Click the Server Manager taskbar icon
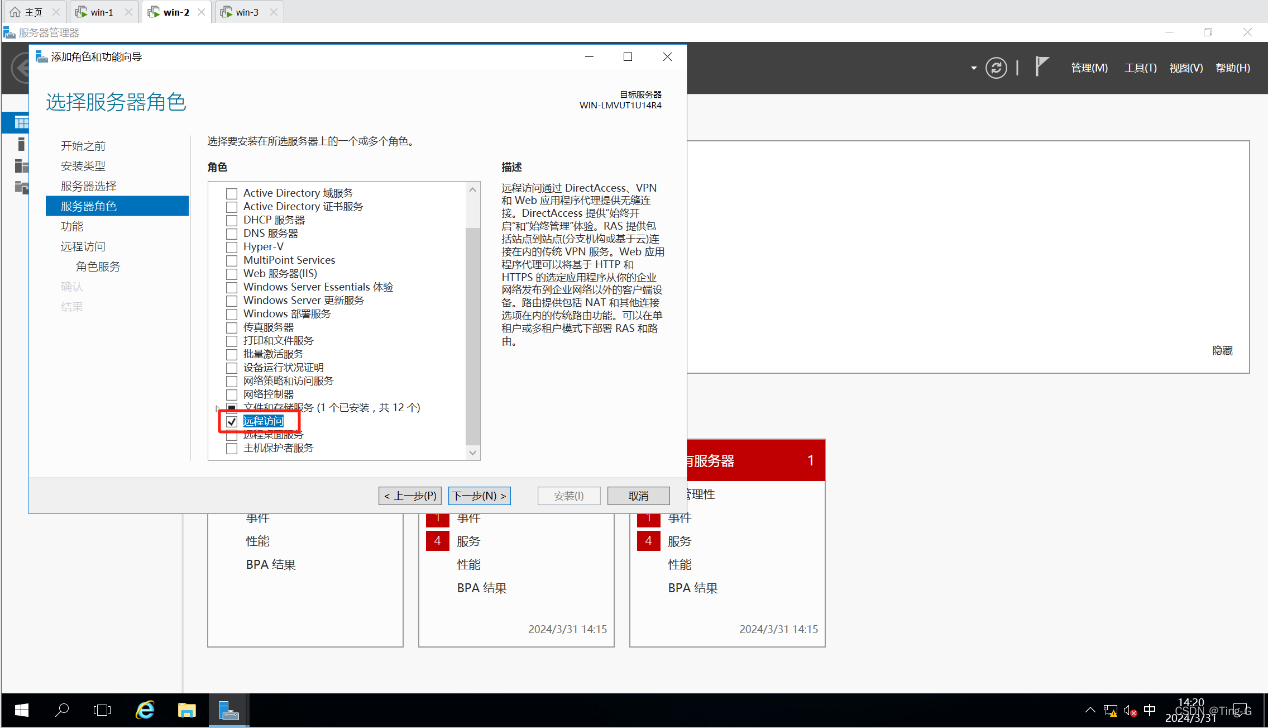Image resolution: width=1268 pixels, height=728 pixels. click(x=229, y=711)
